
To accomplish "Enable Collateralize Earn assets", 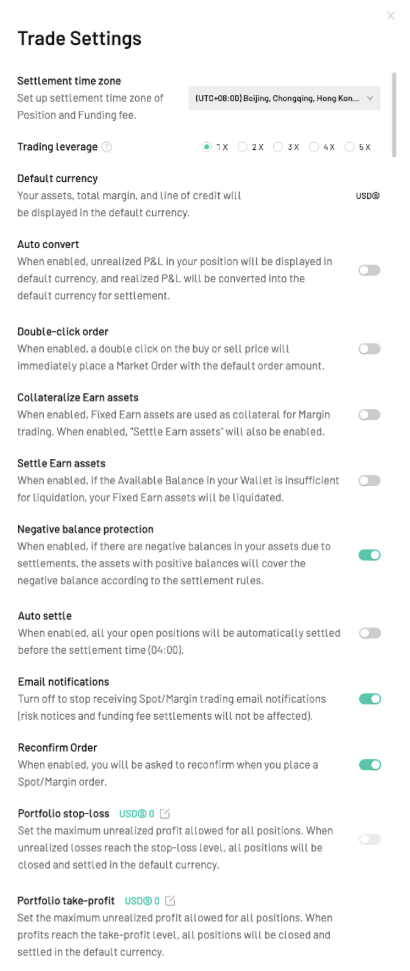I will (x=369, y=414).
